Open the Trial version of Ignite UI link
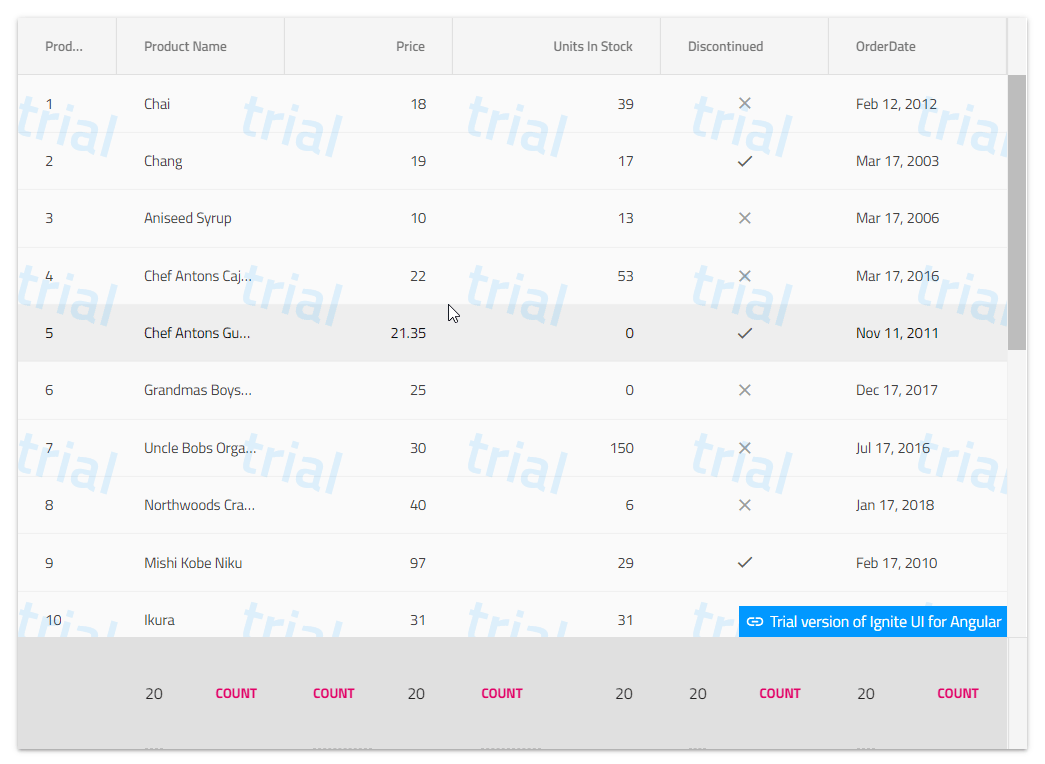The height and width of the screenshot is (764, 1045). coord(884,622)
